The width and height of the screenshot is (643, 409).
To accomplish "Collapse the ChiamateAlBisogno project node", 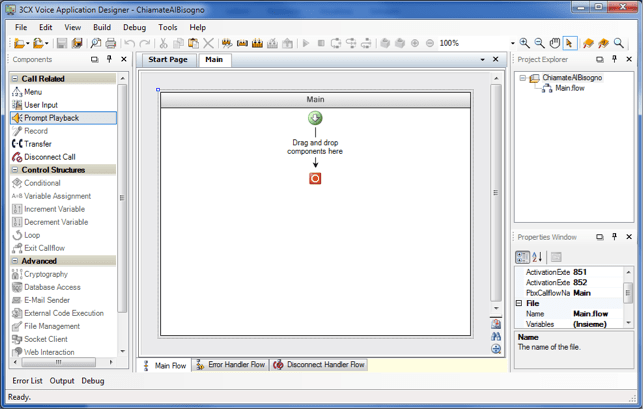I will click(x=522, y=78).
